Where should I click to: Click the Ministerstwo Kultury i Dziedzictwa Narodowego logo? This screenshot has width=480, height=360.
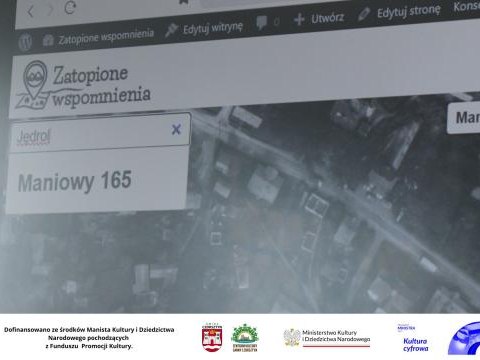click(327, 338)
